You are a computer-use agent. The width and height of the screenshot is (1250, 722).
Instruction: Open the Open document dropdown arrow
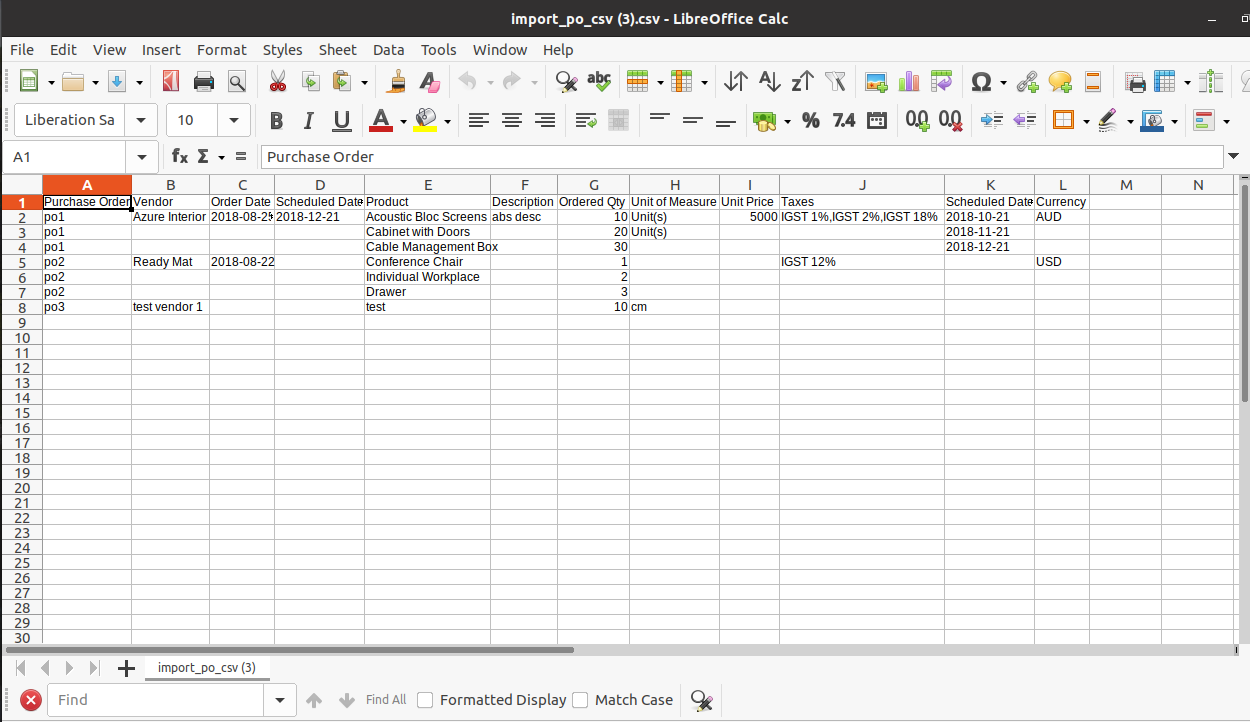[x=95, y=81]
